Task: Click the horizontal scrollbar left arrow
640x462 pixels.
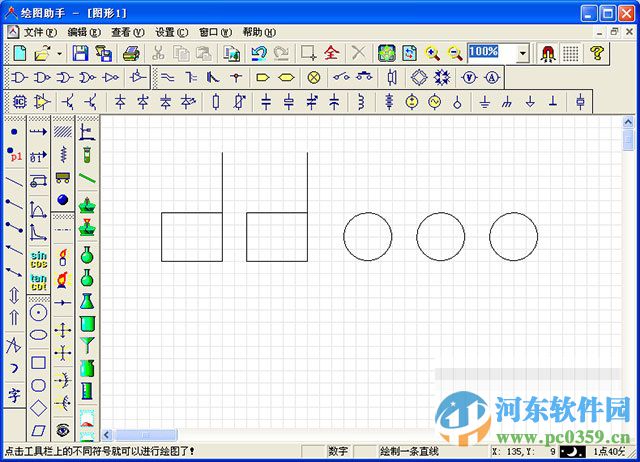Action: pyautogui.click(x=107, y=435)
